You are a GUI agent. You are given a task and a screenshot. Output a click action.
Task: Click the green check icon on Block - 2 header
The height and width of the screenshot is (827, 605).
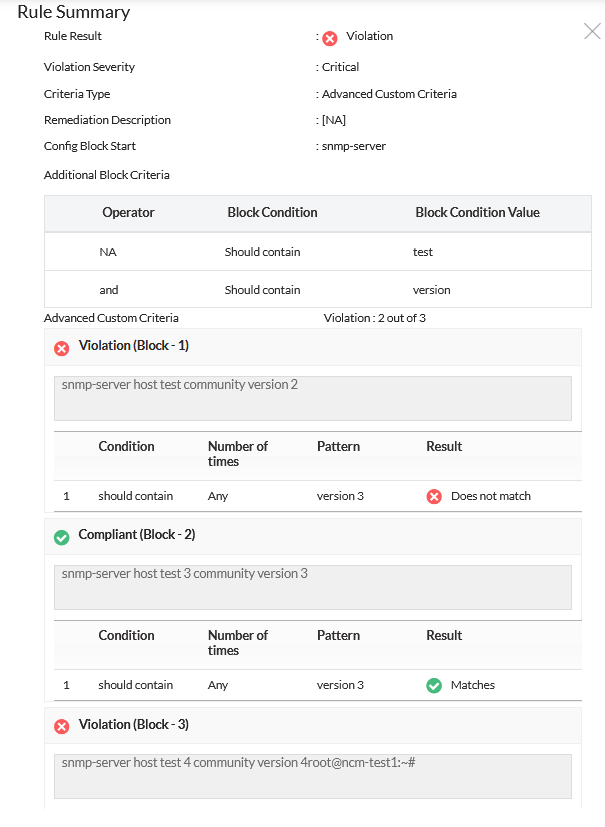point(61,537)
